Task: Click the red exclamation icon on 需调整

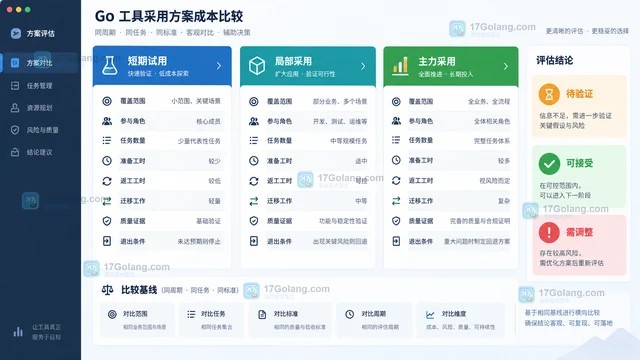Action: click(x=549, y=232)
